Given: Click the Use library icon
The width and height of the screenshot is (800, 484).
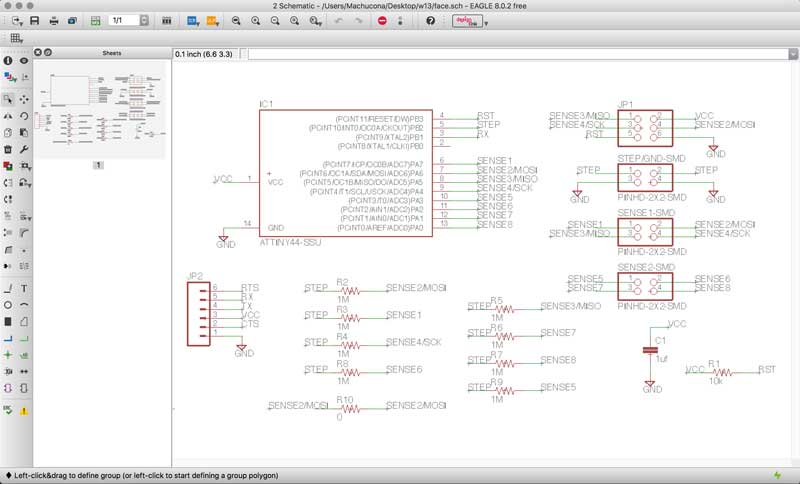Looking at the screenshot, I should [166, 21].
